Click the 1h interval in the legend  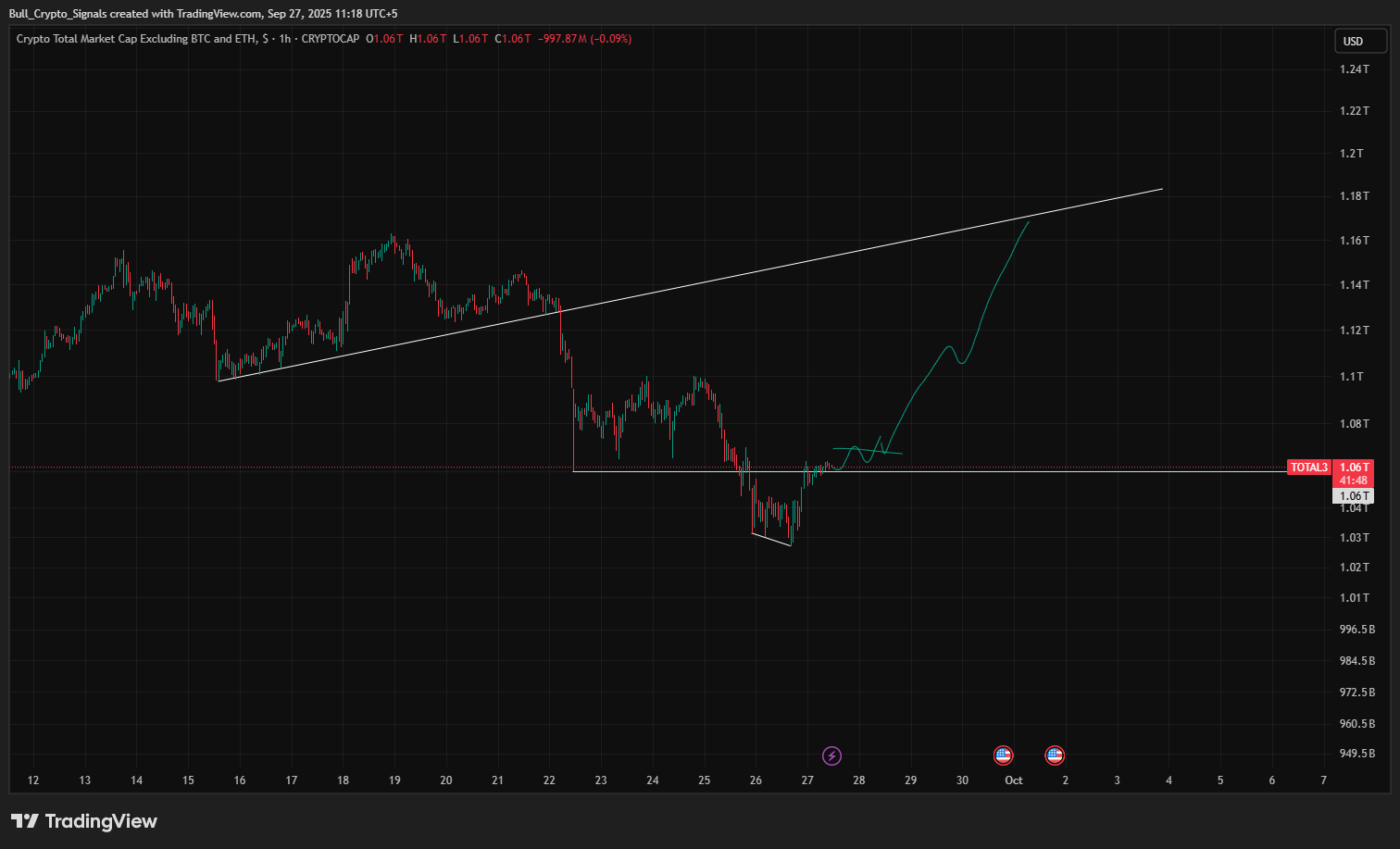pyautogui.click(x=284, y=39)
